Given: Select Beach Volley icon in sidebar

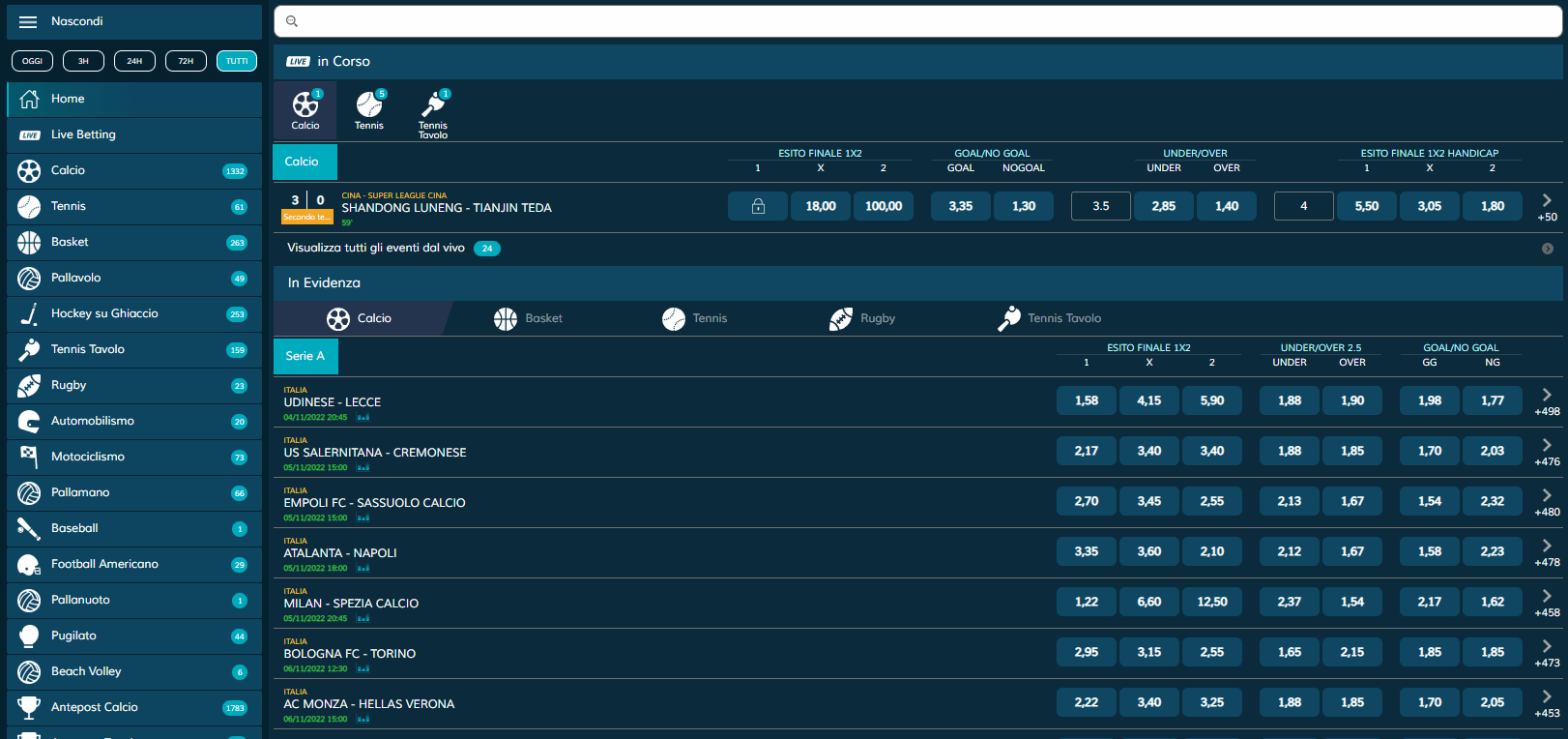Looking at the screenshot, I should (x=29, y=672).
